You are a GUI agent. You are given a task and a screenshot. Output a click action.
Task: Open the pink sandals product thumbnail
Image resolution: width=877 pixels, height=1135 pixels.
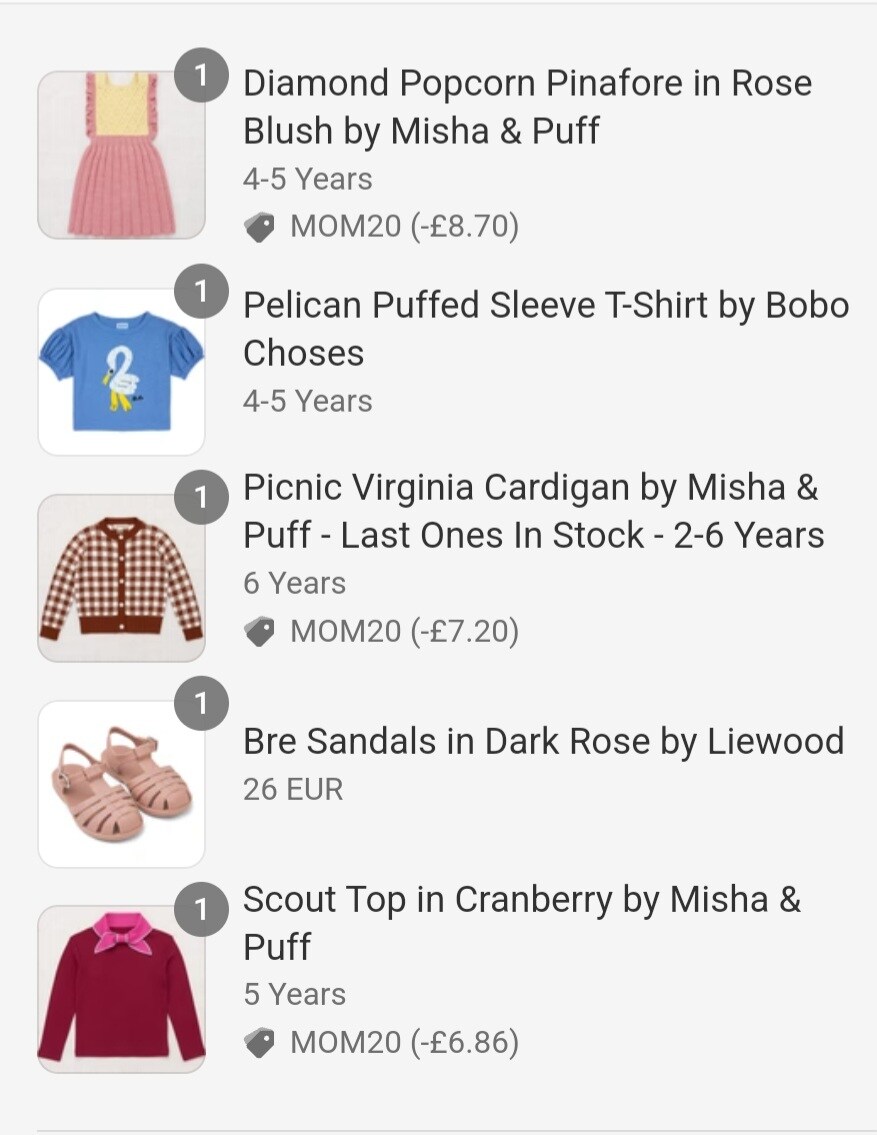pos(122,784)
